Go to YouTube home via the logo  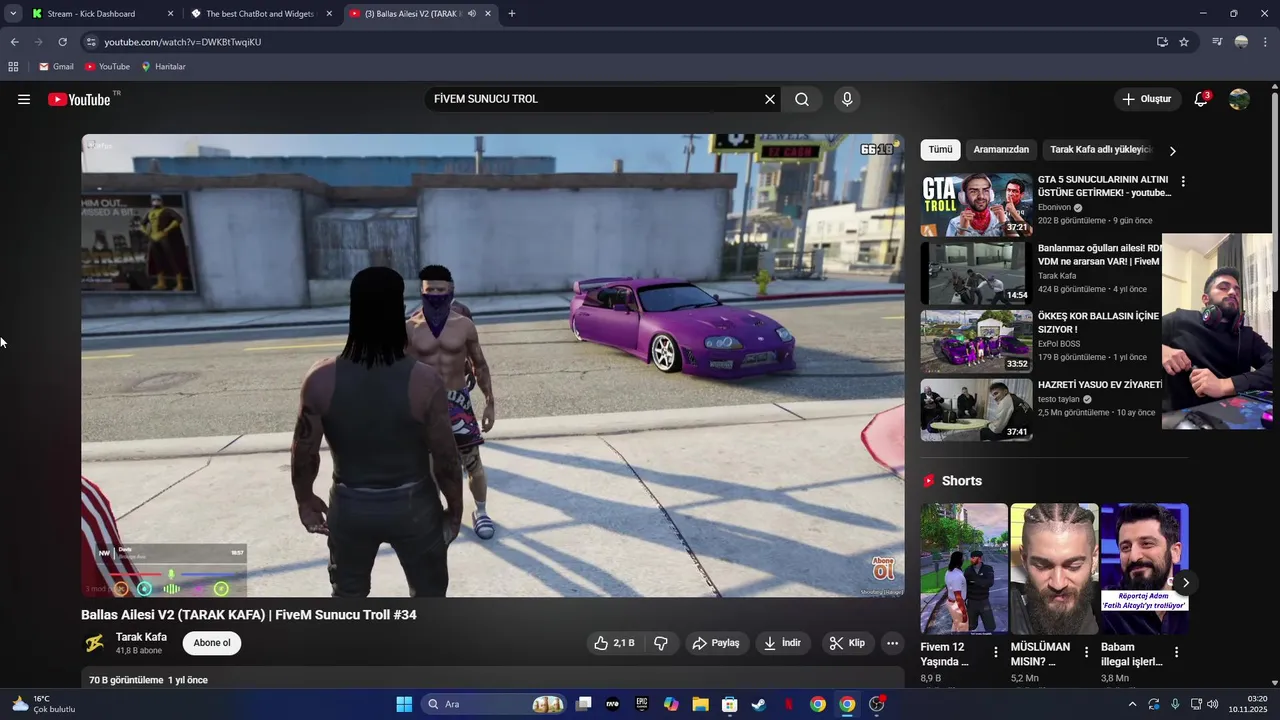(x=79, y=99)
